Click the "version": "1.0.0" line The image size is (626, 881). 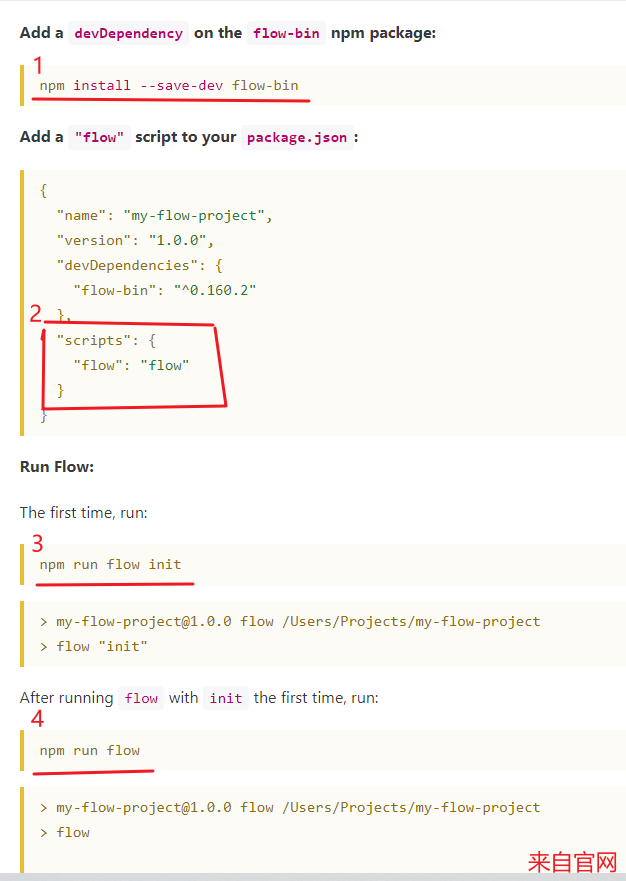tap(135, 240)
